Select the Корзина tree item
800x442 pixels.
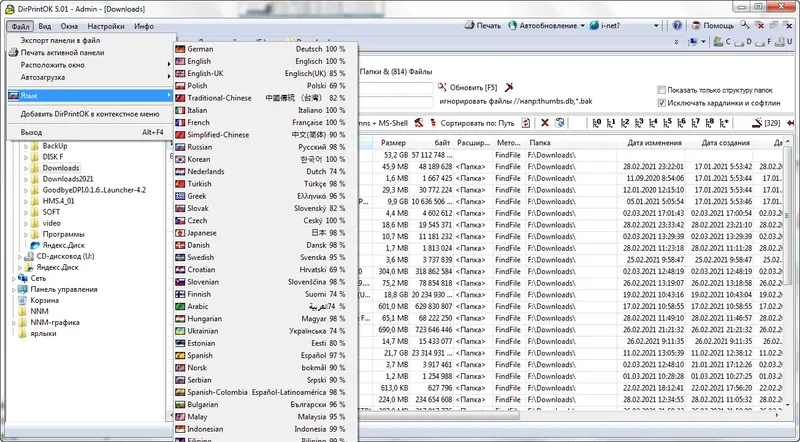click(x=44, y=301)
